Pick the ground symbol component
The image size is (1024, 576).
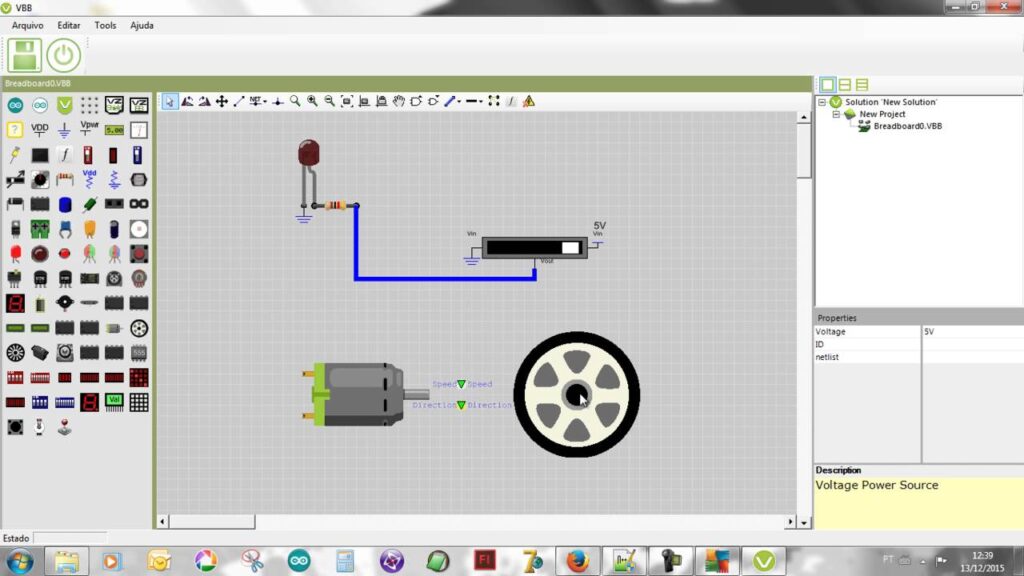[64, 131]
